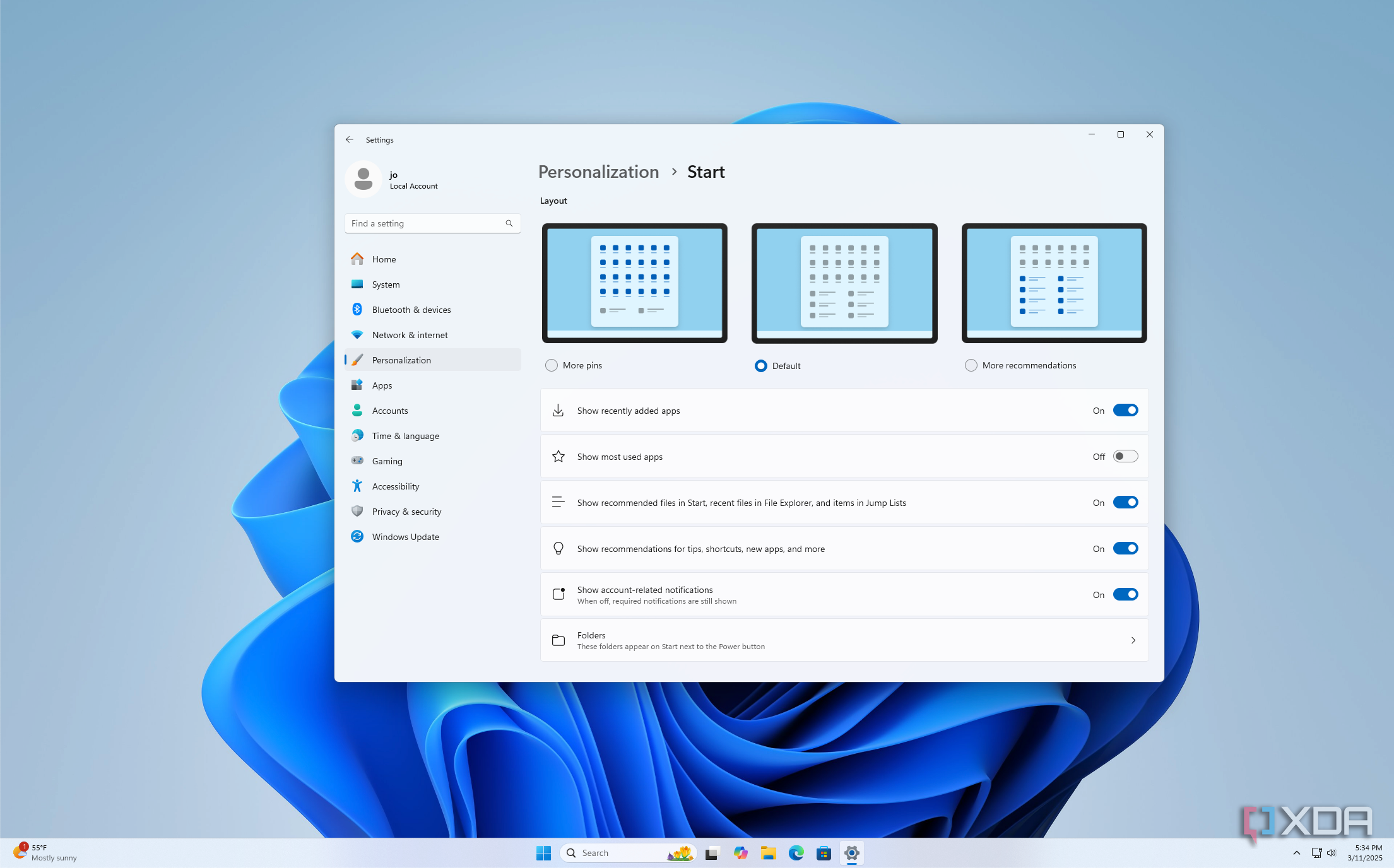The image size is (1394, 868).
Task: Click the list icon for recommended files
Action: (x=558, y=502)
